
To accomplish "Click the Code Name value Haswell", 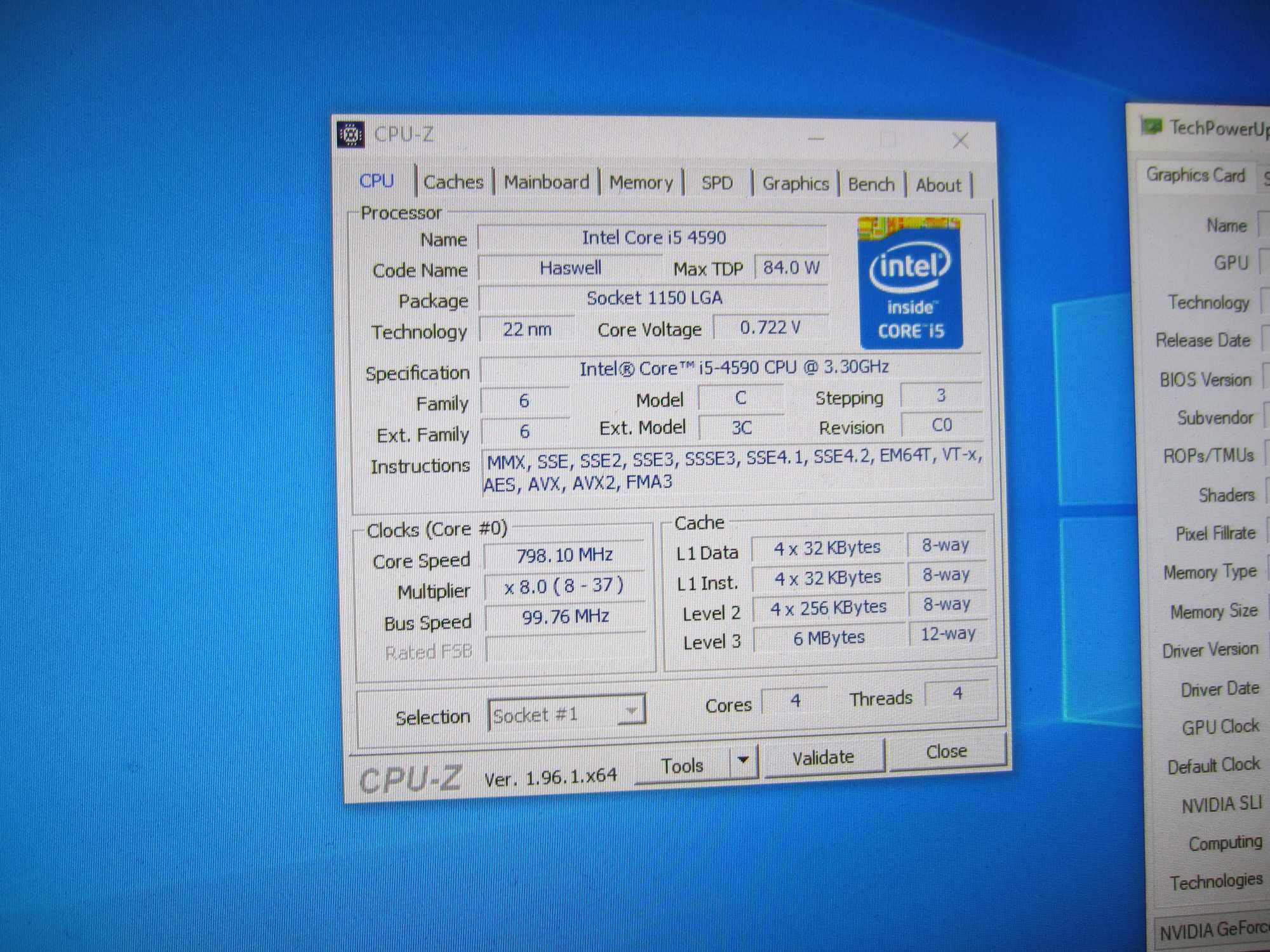I will pyautogui.click(x=570, y=268).
